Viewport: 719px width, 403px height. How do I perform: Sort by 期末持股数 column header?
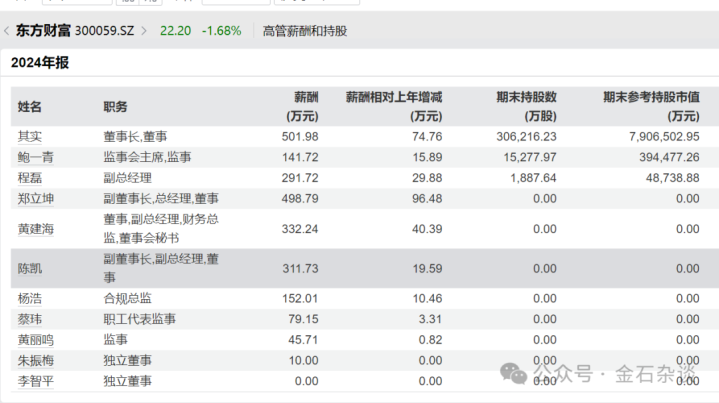point(526,106)
